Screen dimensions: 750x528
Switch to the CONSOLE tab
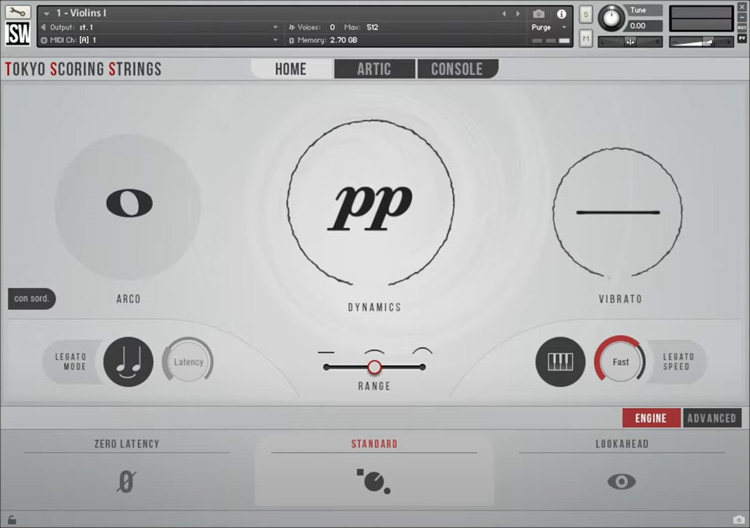[x=458, y=69]
